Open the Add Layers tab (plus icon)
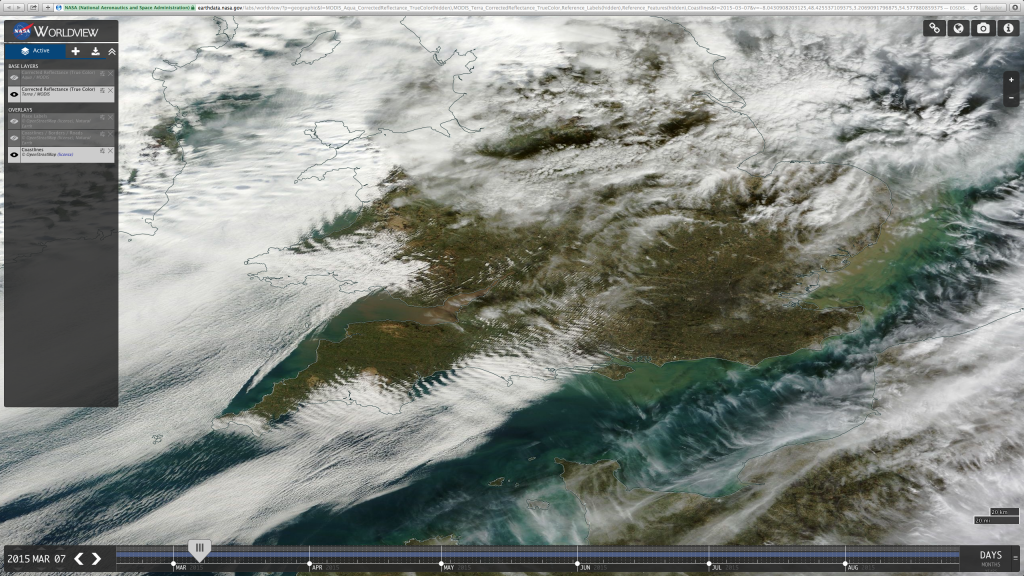 pyautogui.click(x=76, y=51)
